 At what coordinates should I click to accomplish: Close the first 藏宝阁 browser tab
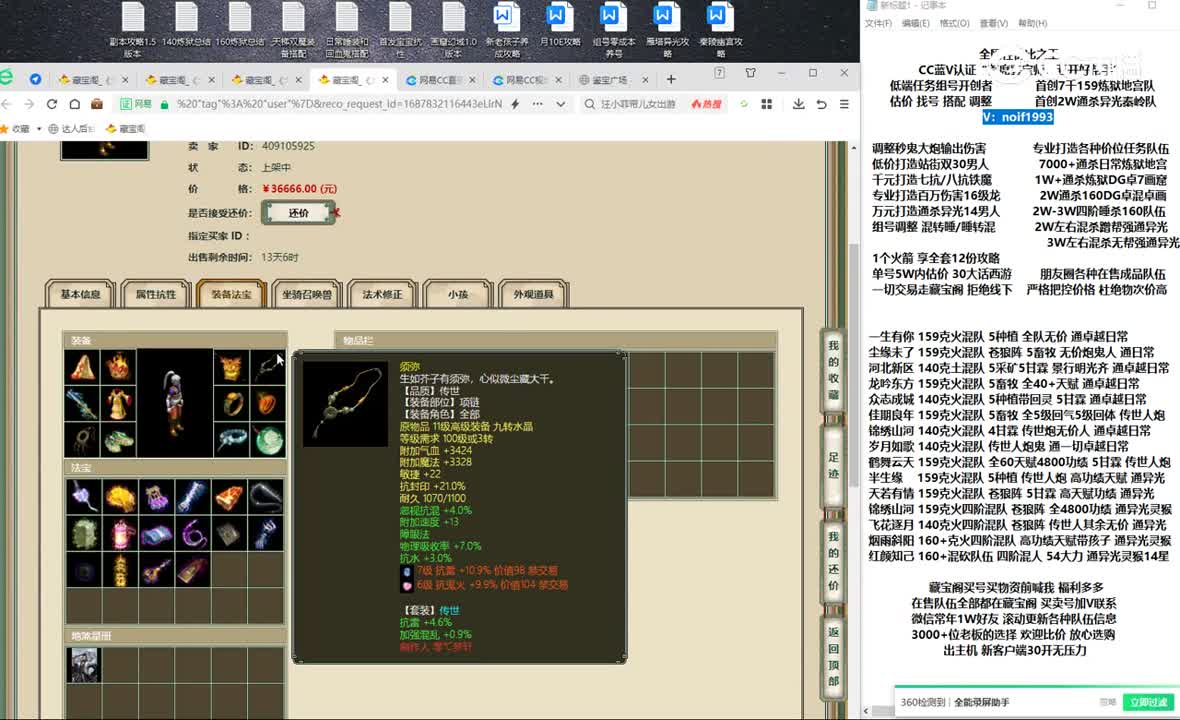125,80
